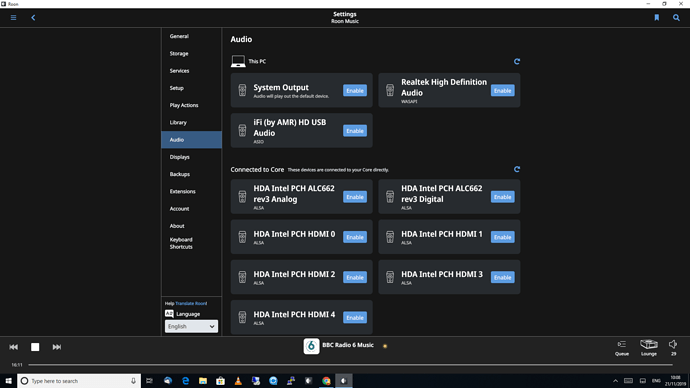Open the Windows Start menu
The height and width of the screenshot is (388, 690).
click(8, 381)
